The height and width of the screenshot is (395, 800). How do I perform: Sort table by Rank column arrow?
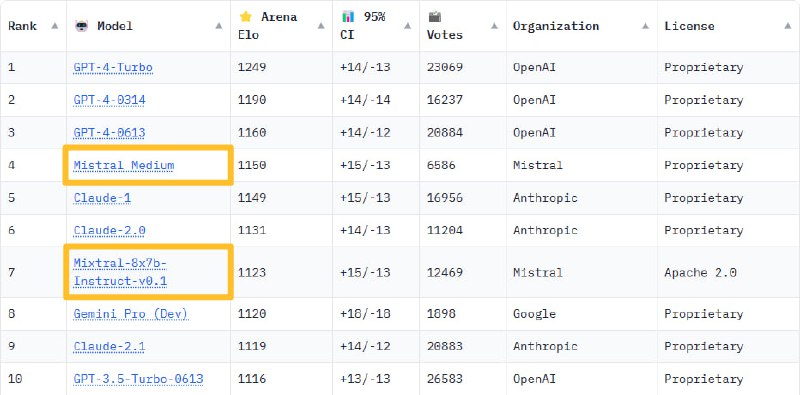55,26
